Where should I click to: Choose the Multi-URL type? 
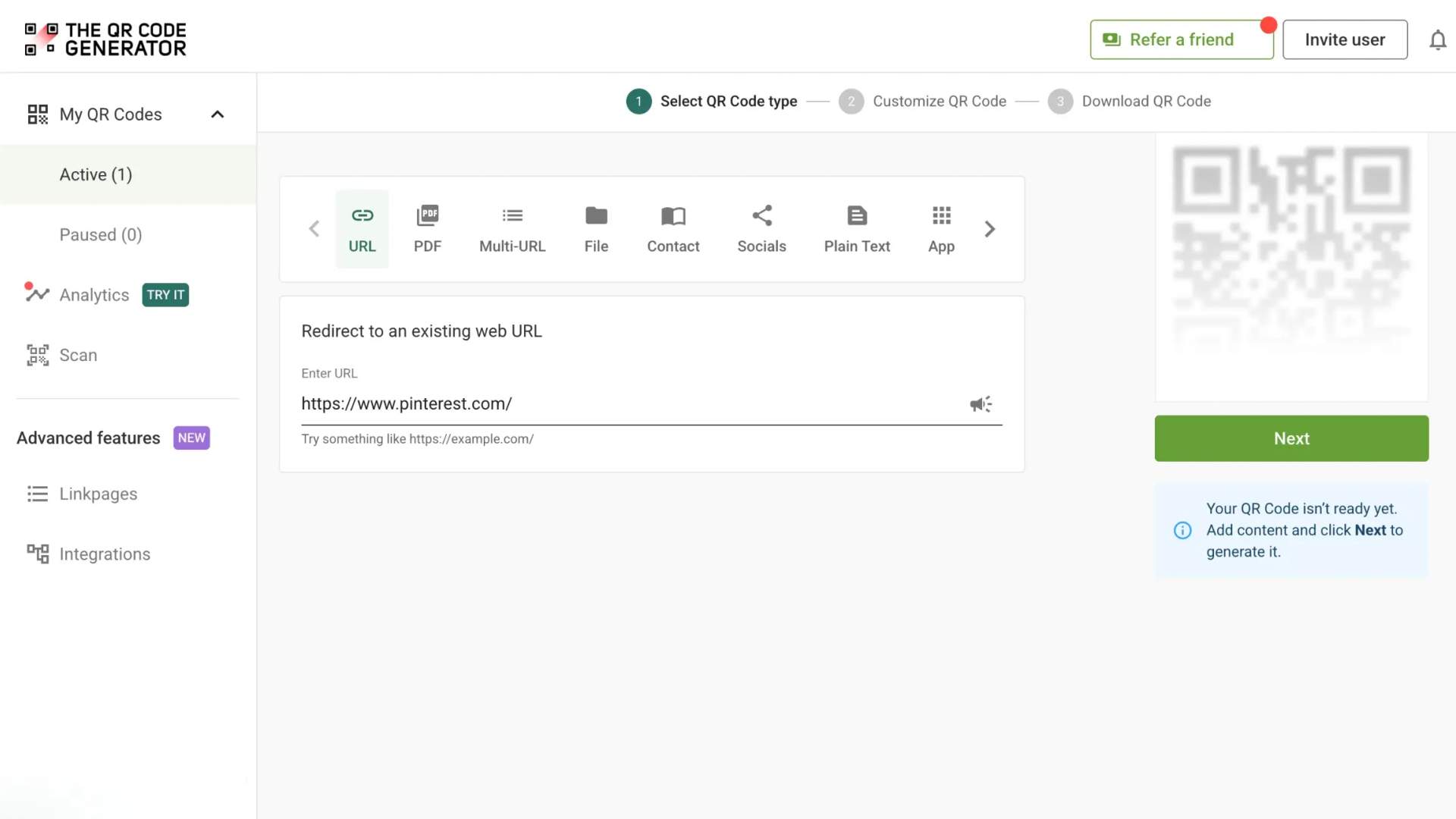tap(512, 229)
